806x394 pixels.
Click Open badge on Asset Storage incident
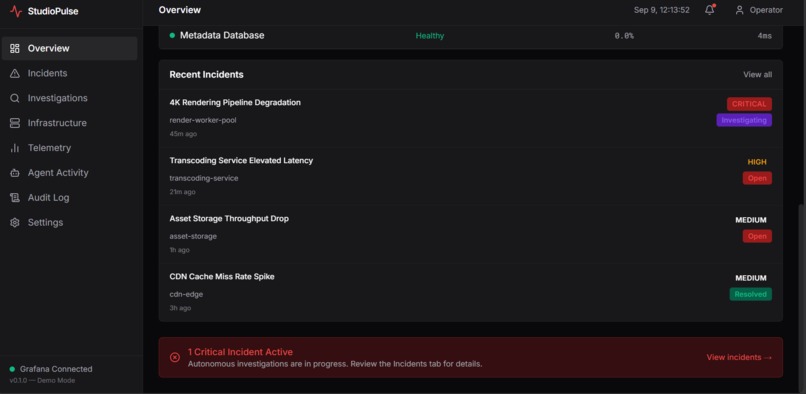(757, 236)
